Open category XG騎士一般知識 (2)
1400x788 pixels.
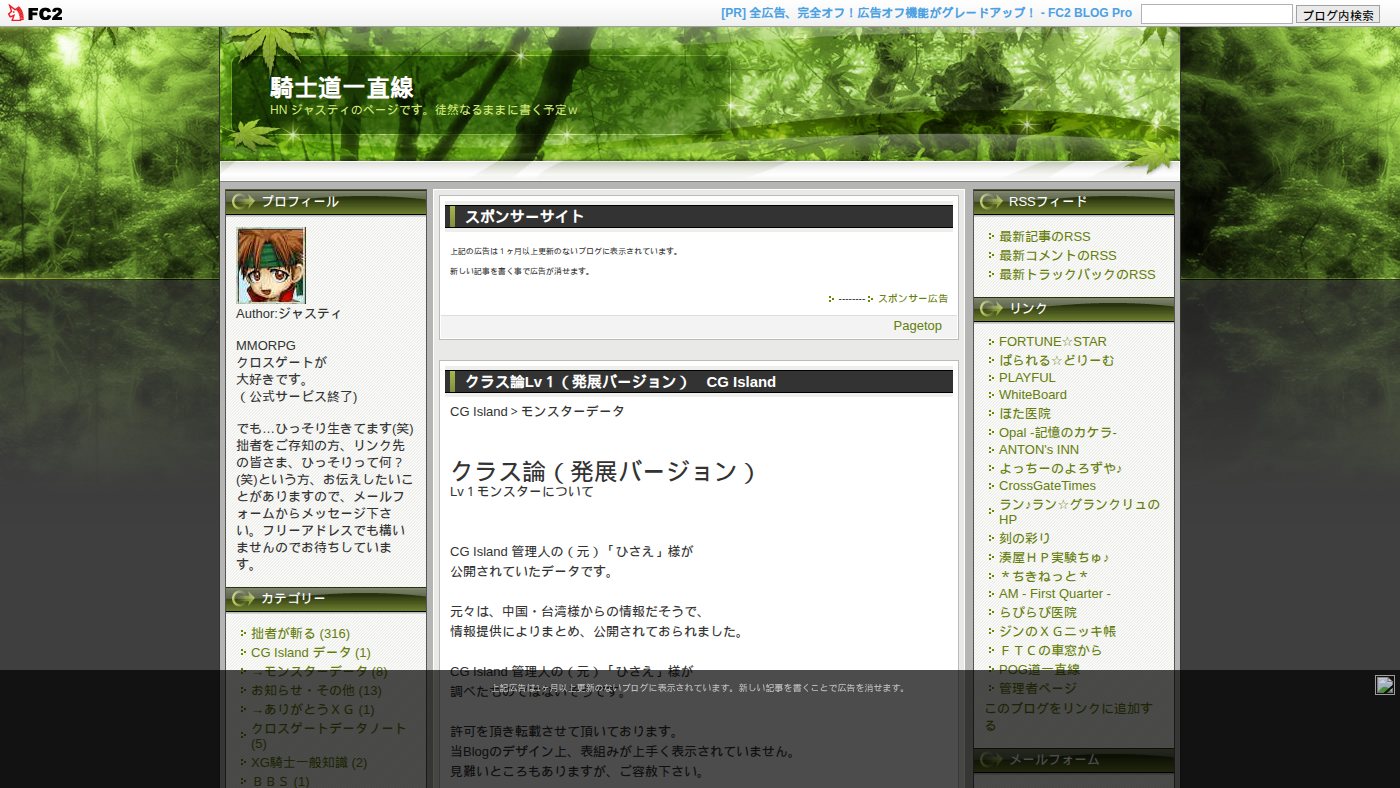click(309, 763)
